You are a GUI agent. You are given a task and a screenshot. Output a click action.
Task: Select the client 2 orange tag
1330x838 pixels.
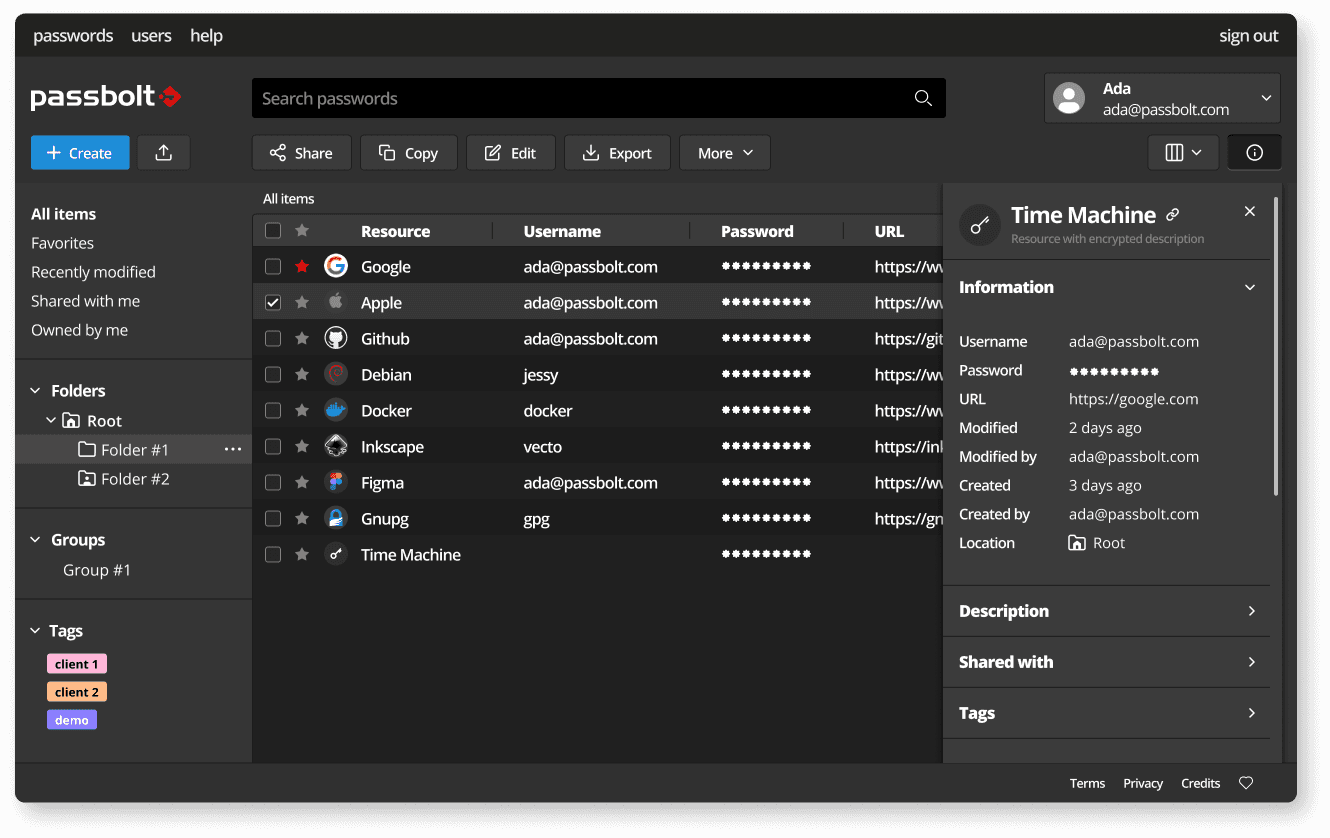(77, 692)
